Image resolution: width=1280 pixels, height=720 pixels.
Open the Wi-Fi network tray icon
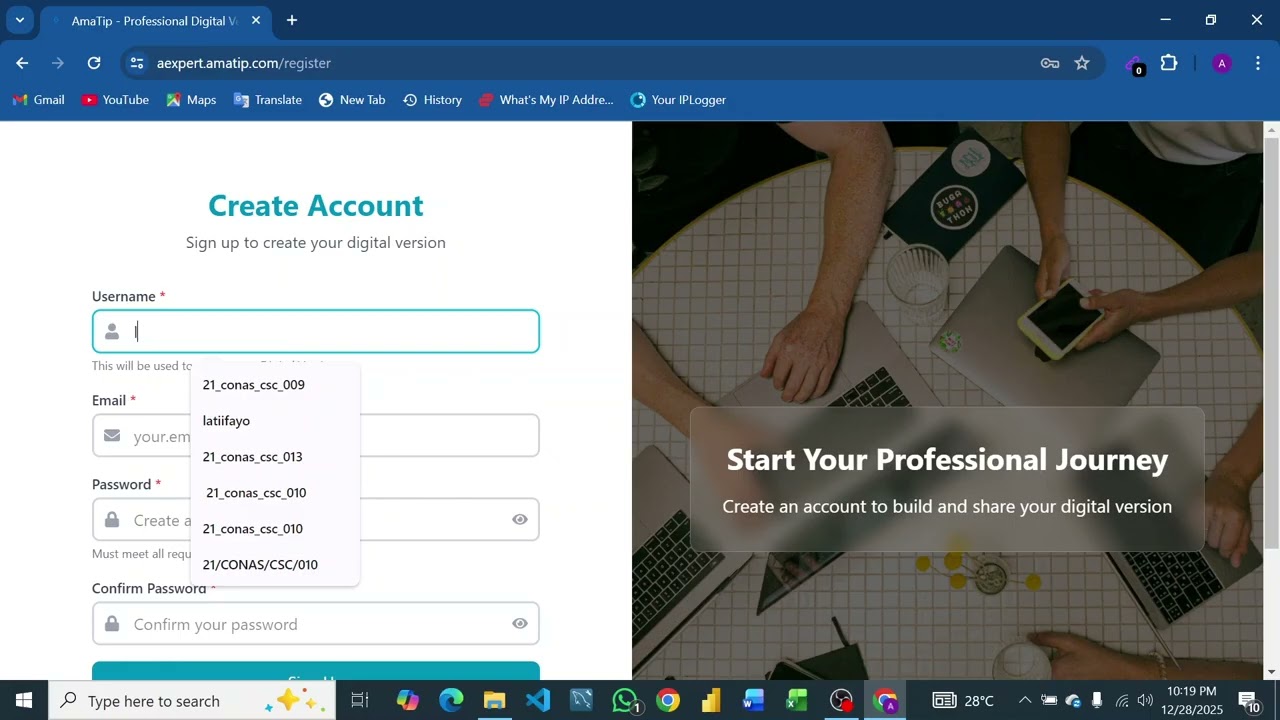1122,700
